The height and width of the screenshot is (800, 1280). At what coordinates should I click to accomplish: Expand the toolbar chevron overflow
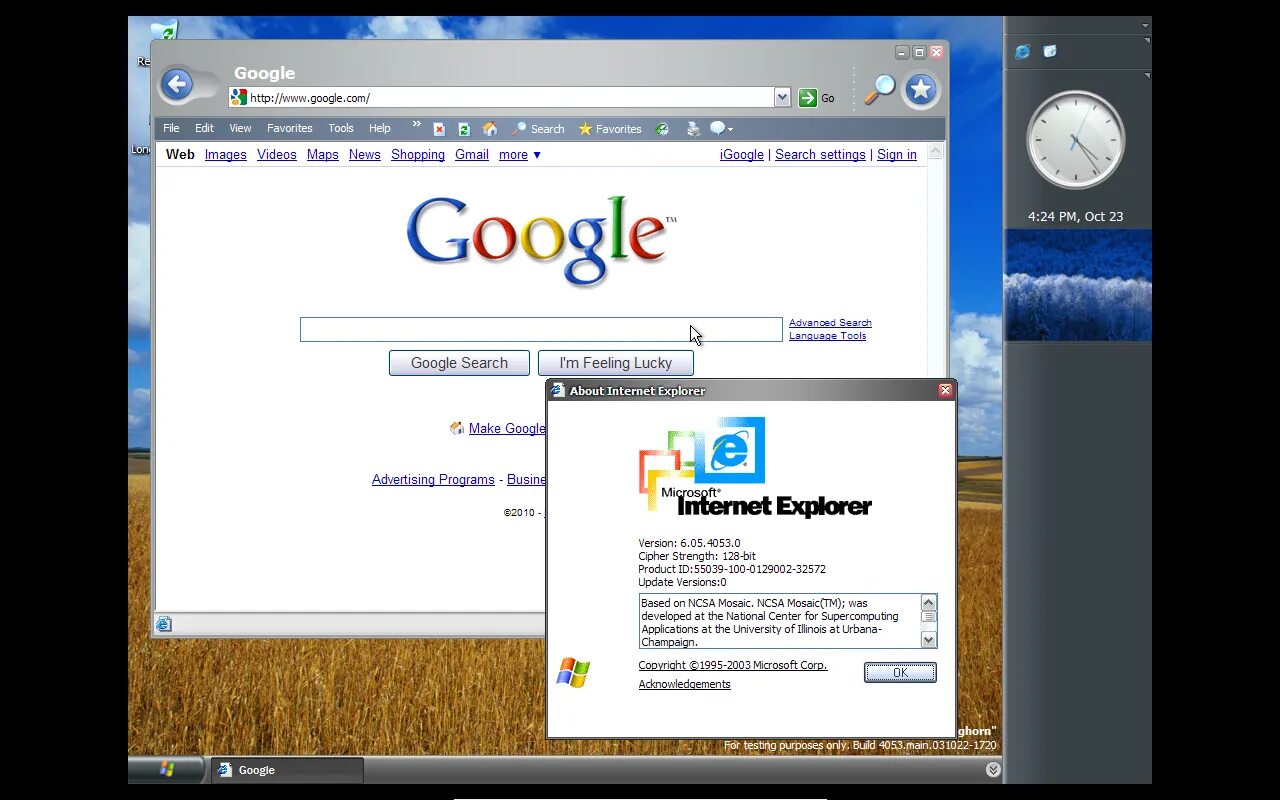pos(417,125)
